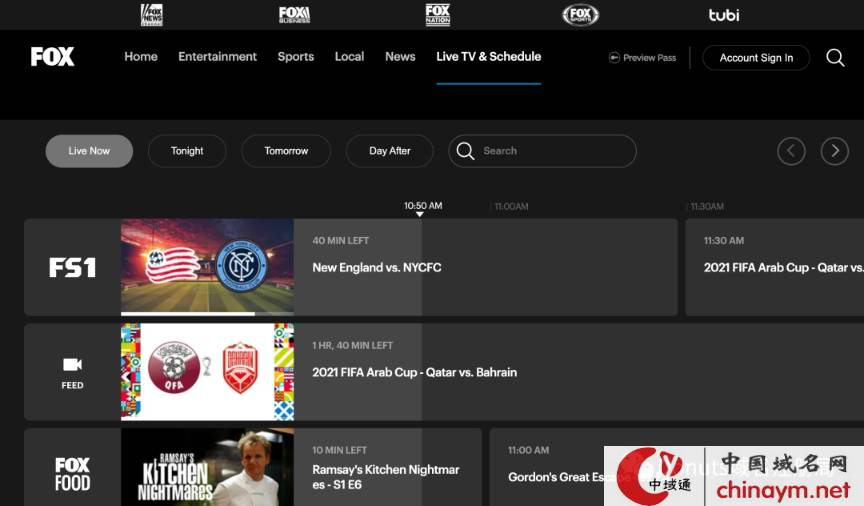Click the Fox Food channel logo
This screenshot has width=864, height=506.
click(72, 474)
